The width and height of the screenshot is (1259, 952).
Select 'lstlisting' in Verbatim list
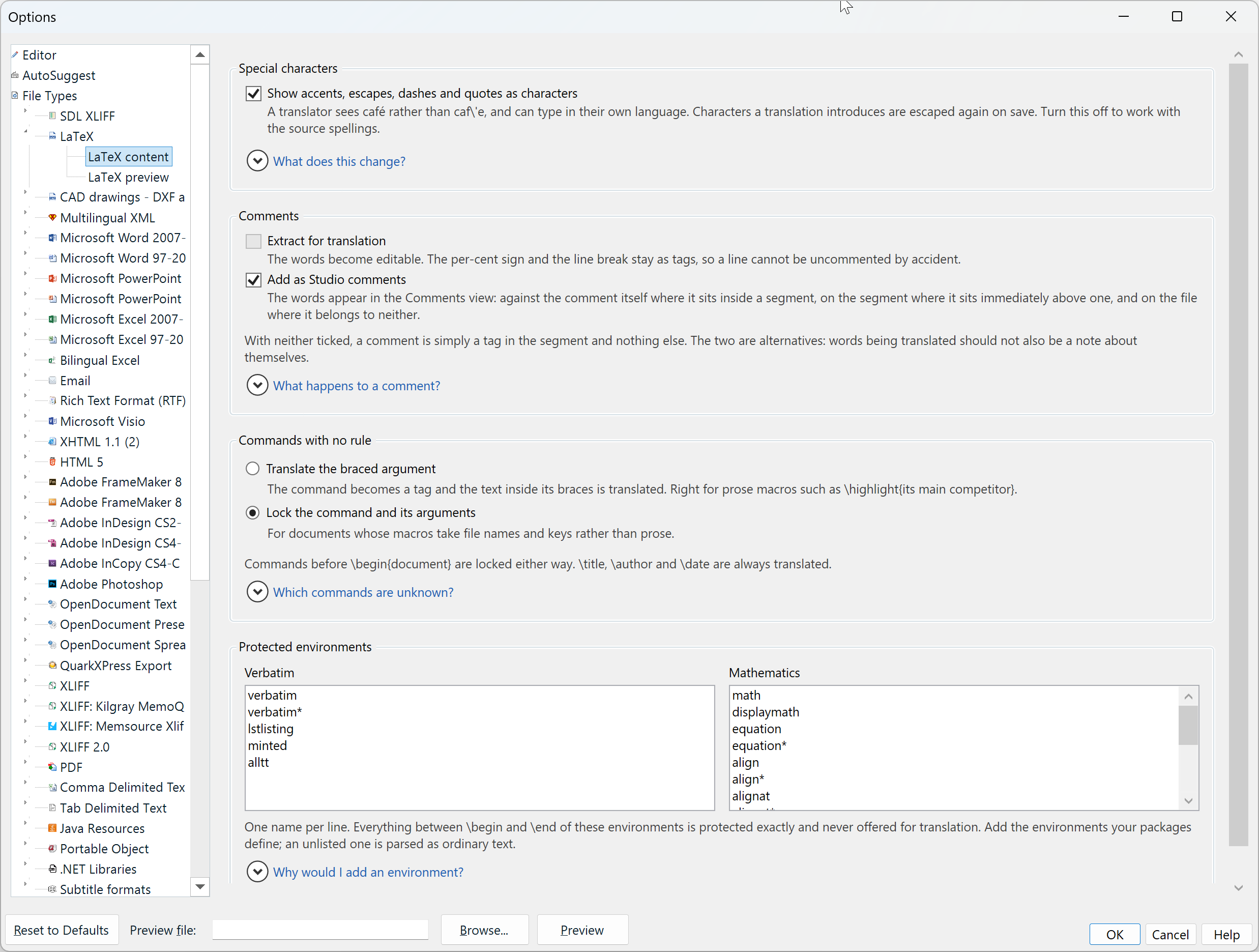point(271,729)
